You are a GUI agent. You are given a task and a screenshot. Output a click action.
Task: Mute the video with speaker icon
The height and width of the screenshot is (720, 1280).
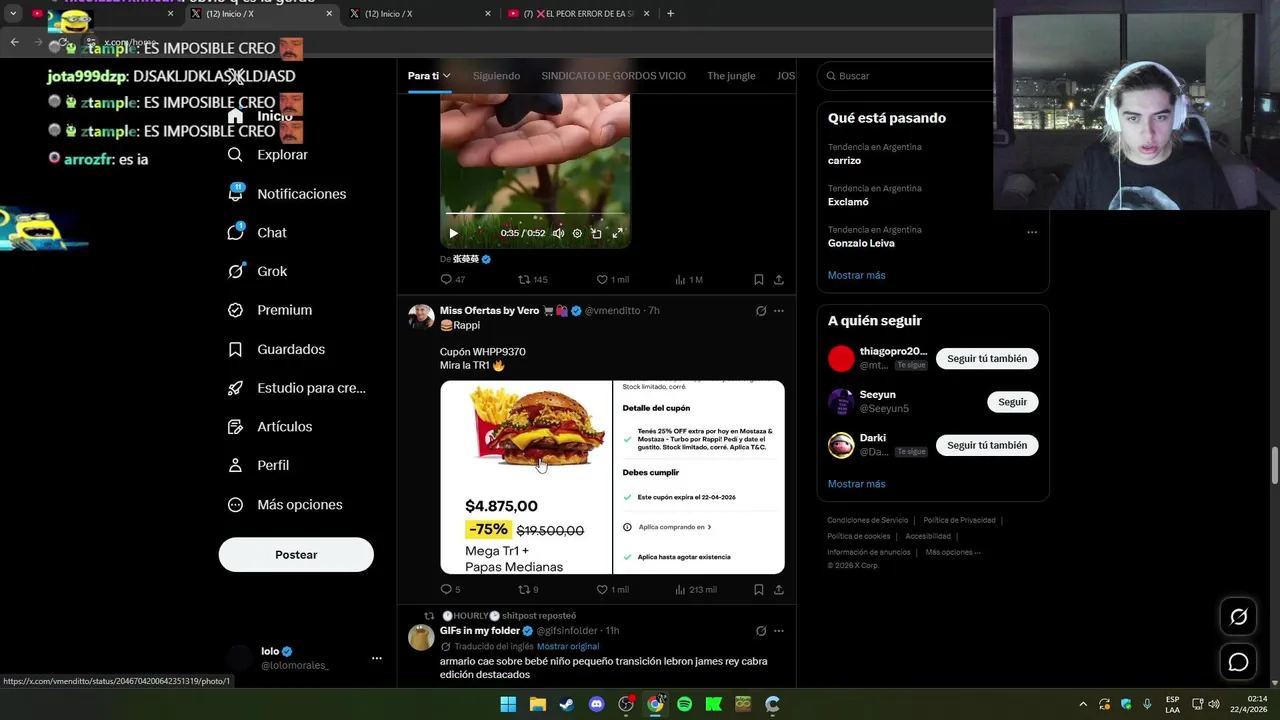(558, 233)
